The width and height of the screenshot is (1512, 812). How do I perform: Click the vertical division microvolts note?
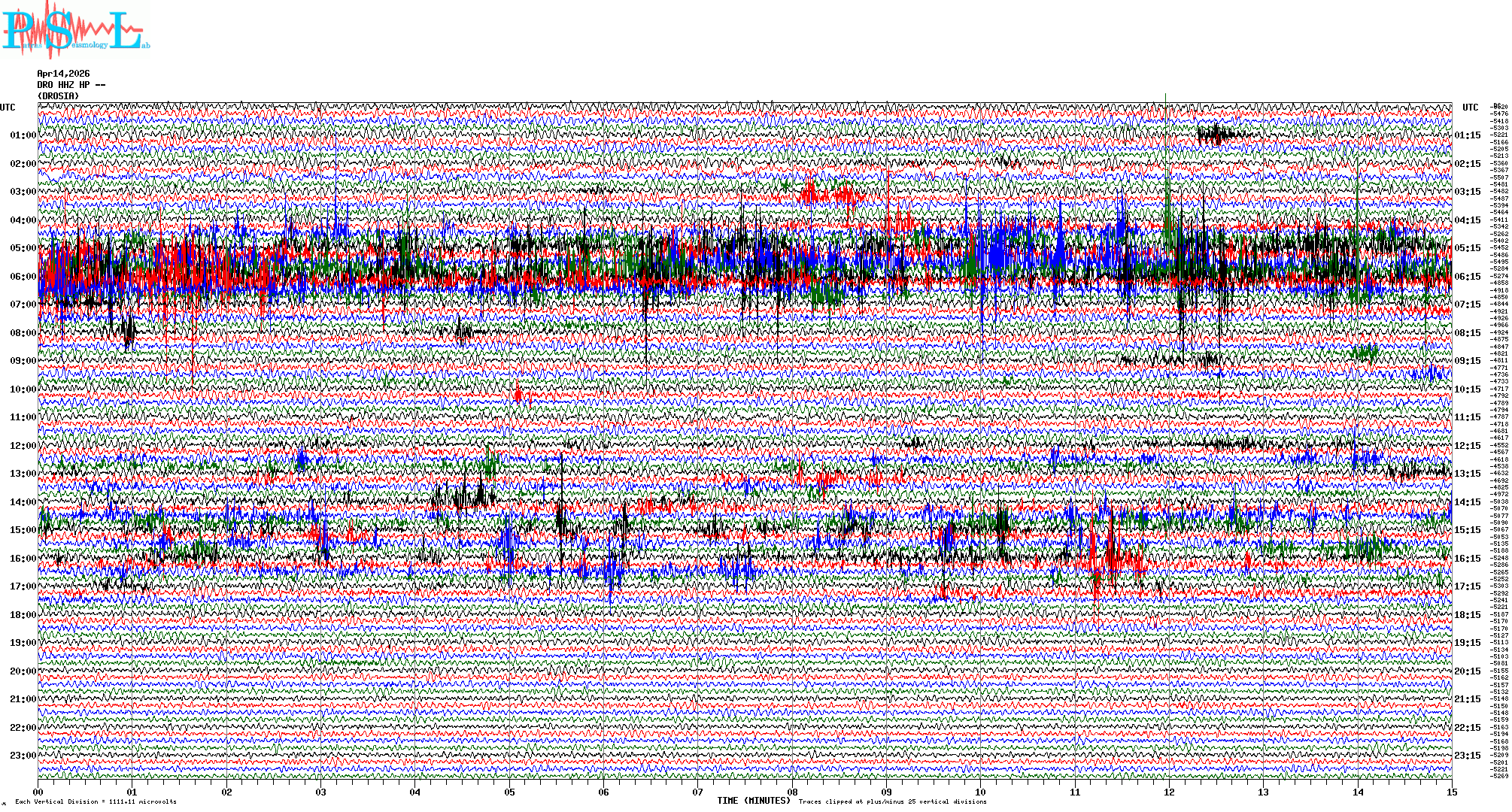[96, 801]
